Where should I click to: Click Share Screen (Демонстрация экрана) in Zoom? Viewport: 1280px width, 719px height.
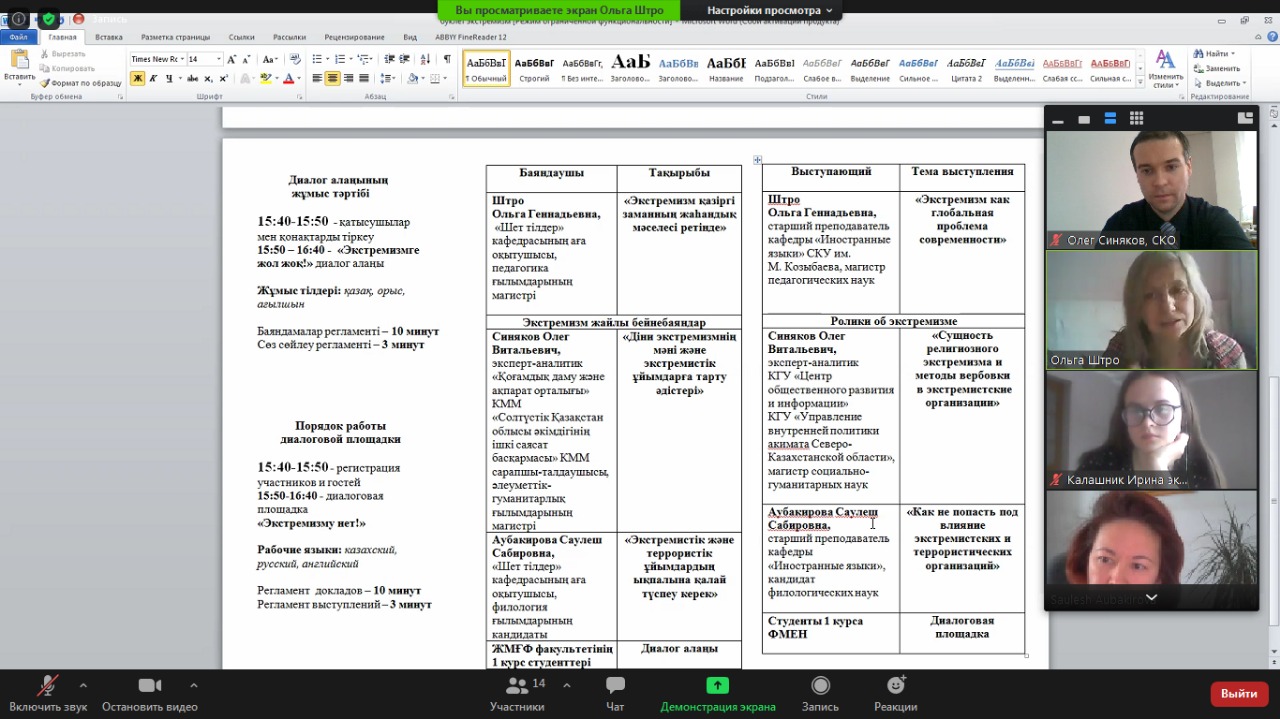tap(718, 693)
